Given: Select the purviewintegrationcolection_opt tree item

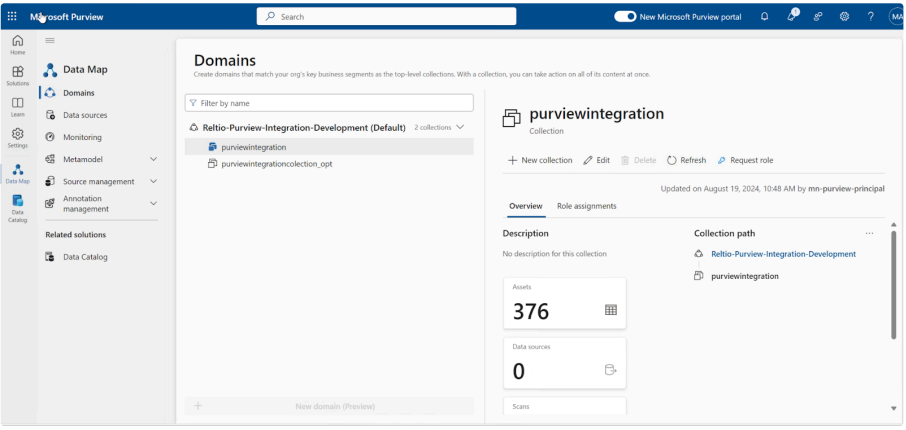Looking at the screenshot, I should coord(276,164).
